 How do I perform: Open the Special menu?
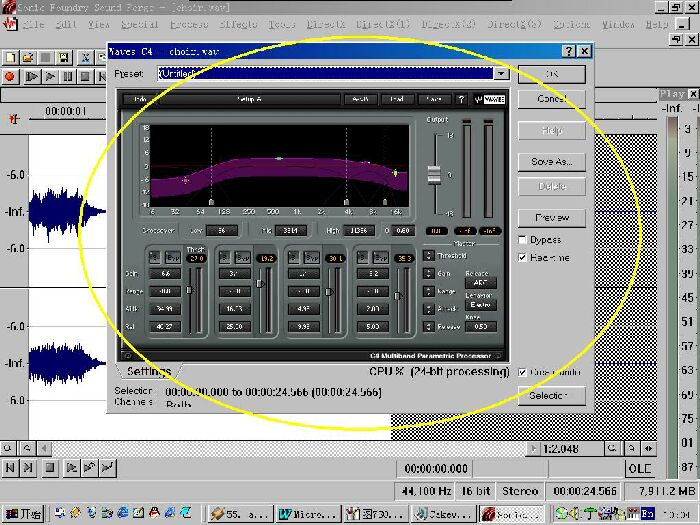tap(139, 24)
